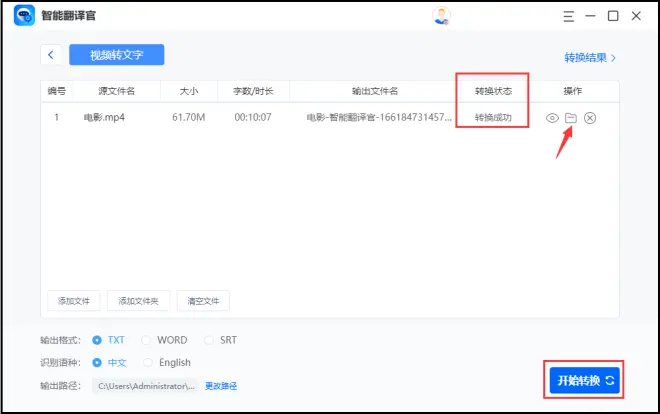Close the 智能翻译官 window
660x414 pixels.
click(636, 16)
